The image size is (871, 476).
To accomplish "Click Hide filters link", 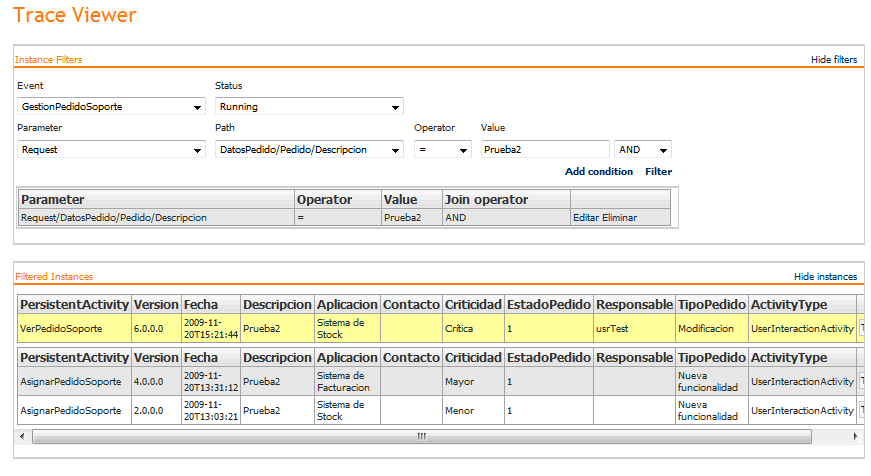I will pos(833,60).
